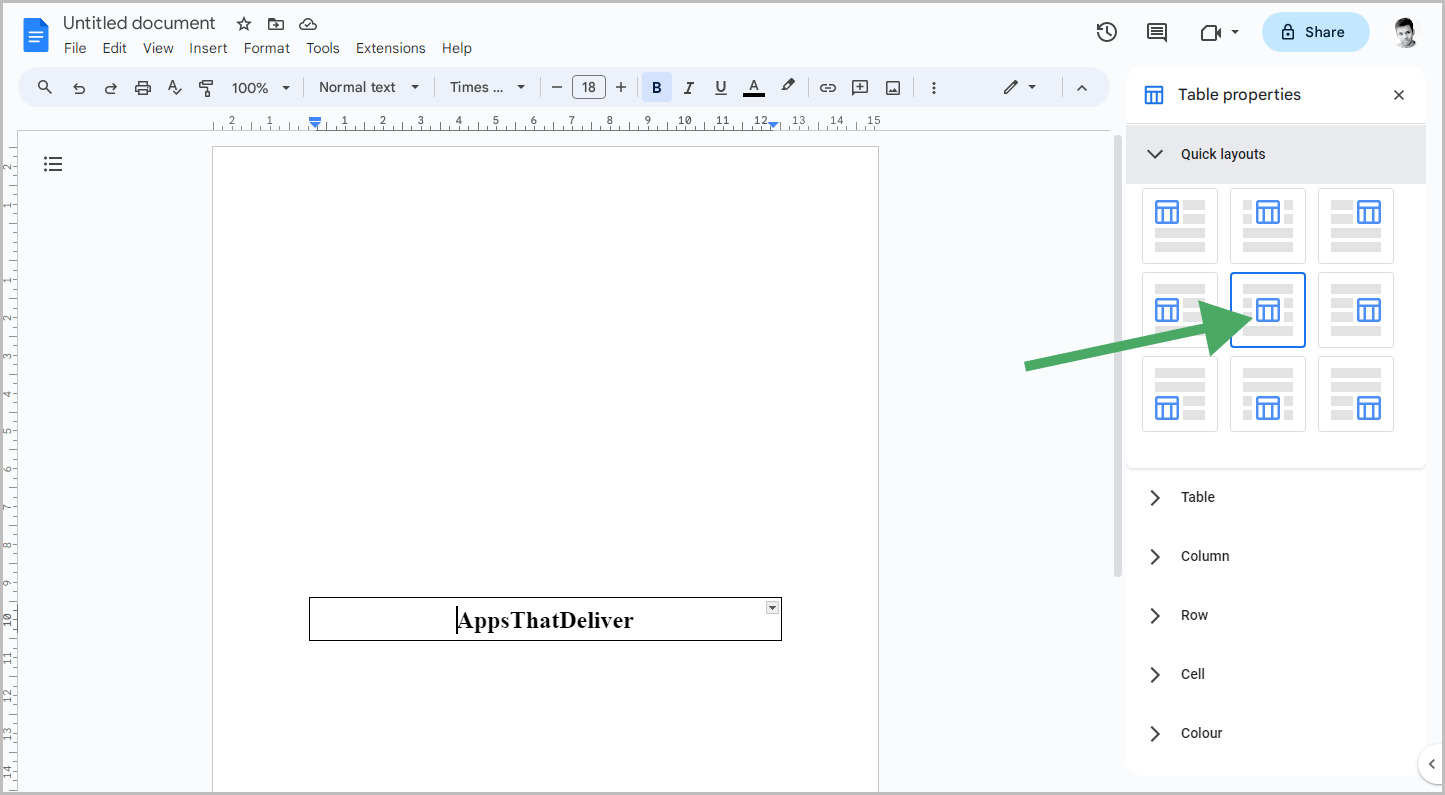Open the font family dropdown
The height and width of the screenshot is (795, 1445).
pos(487,87)
